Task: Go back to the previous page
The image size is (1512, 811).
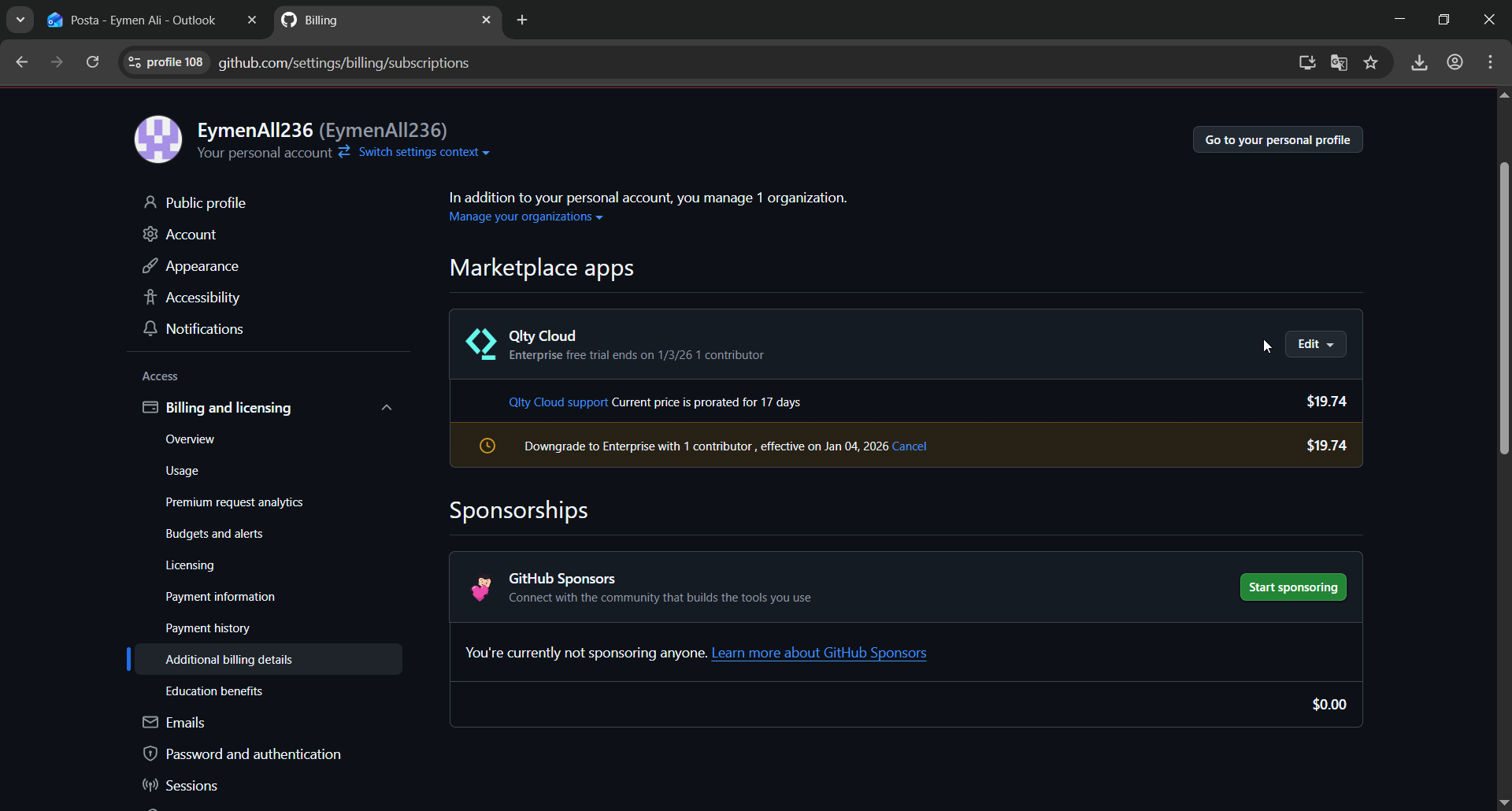Action: 21,62
